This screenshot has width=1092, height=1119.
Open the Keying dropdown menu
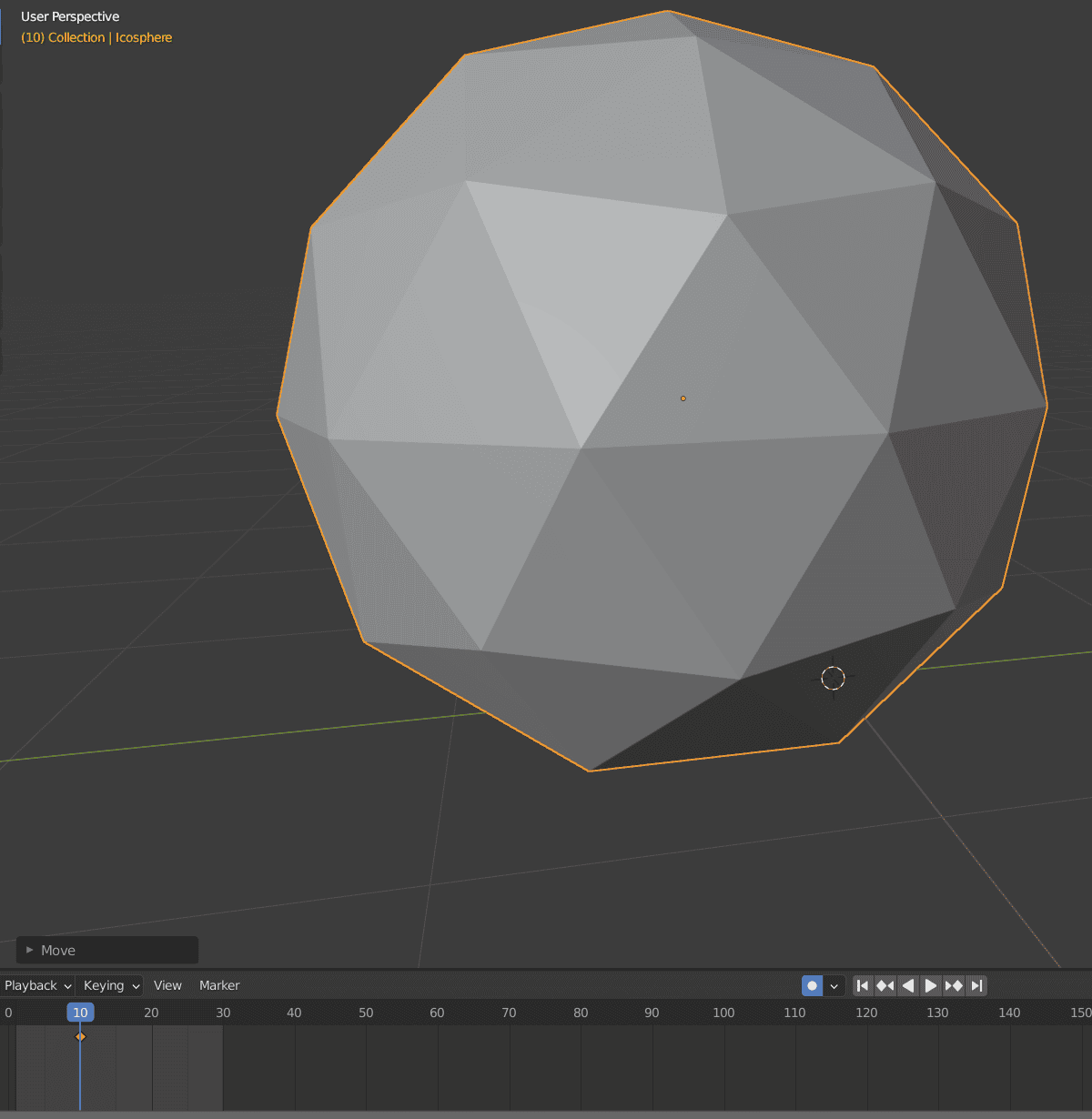[x=109, y=985]
